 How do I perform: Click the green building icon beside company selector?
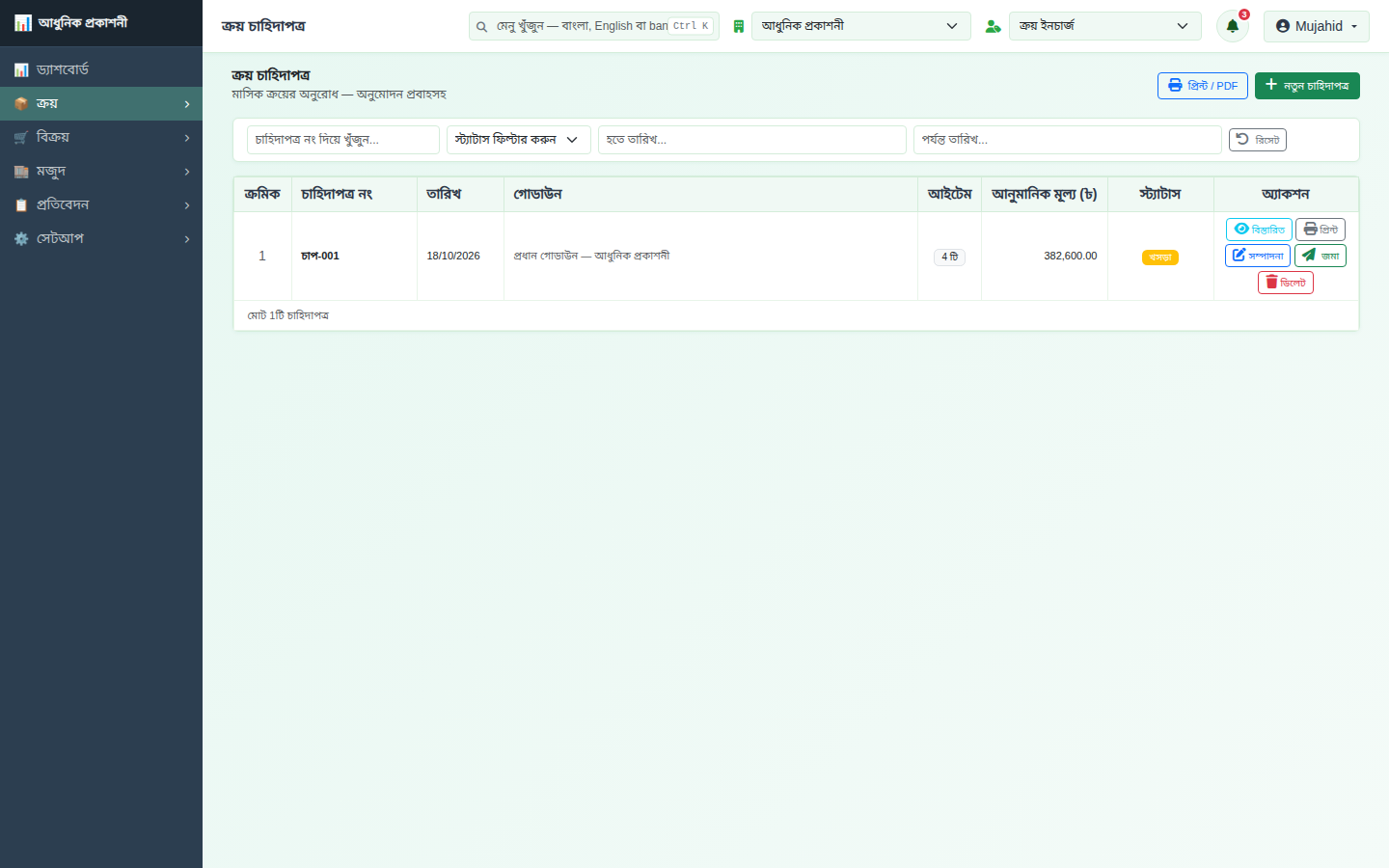[739, 27]
